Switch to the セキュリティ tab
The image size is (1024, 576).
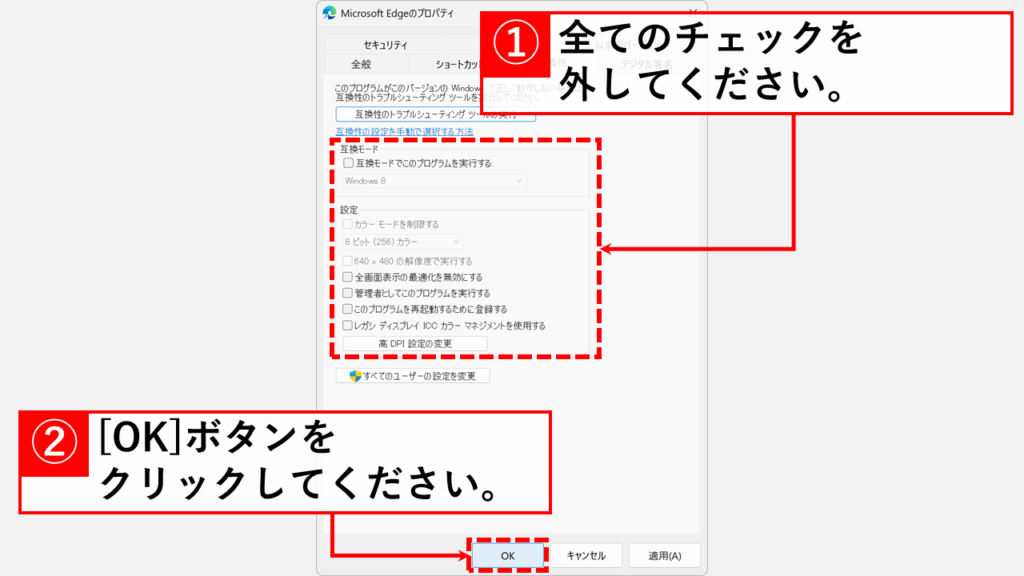click(x=385, y=45)
